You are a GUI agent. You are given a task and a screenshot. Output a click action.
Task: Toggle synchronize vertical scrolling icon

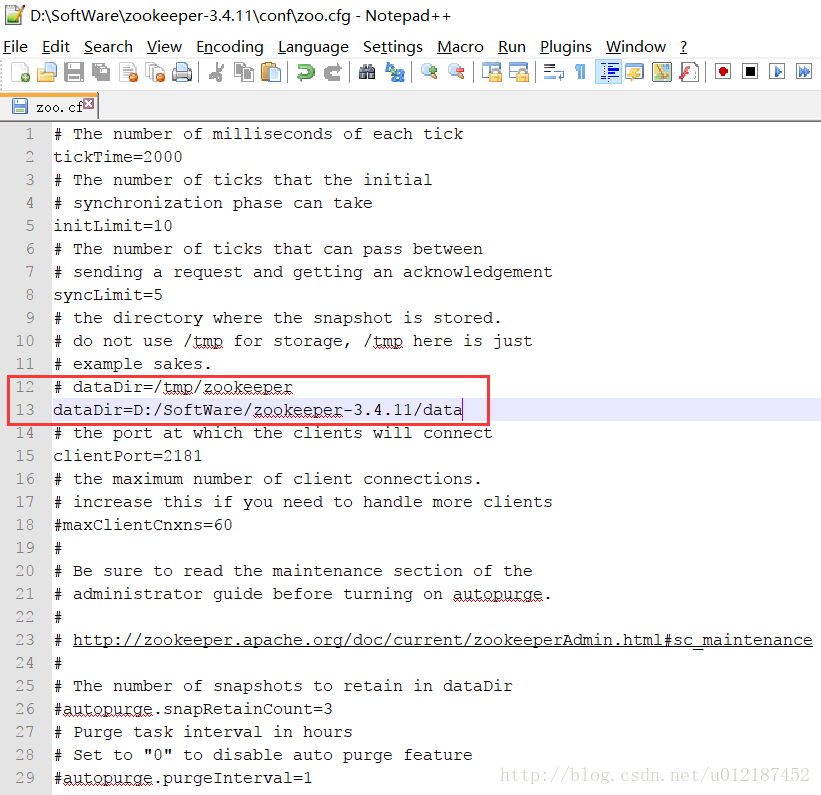(x=491, y=72)
